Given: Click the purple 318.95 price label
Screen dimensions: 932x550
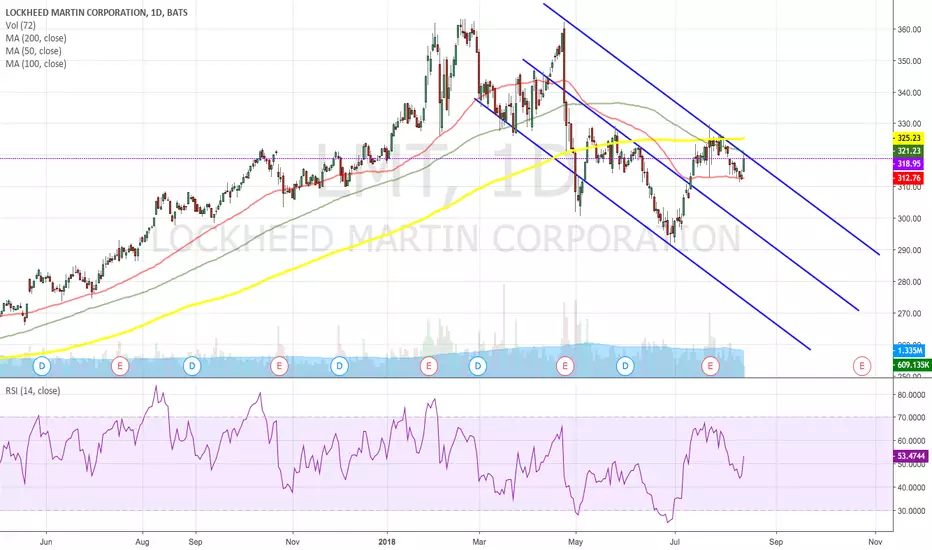Looking at the screenshot, I should [x=908, y=164].
